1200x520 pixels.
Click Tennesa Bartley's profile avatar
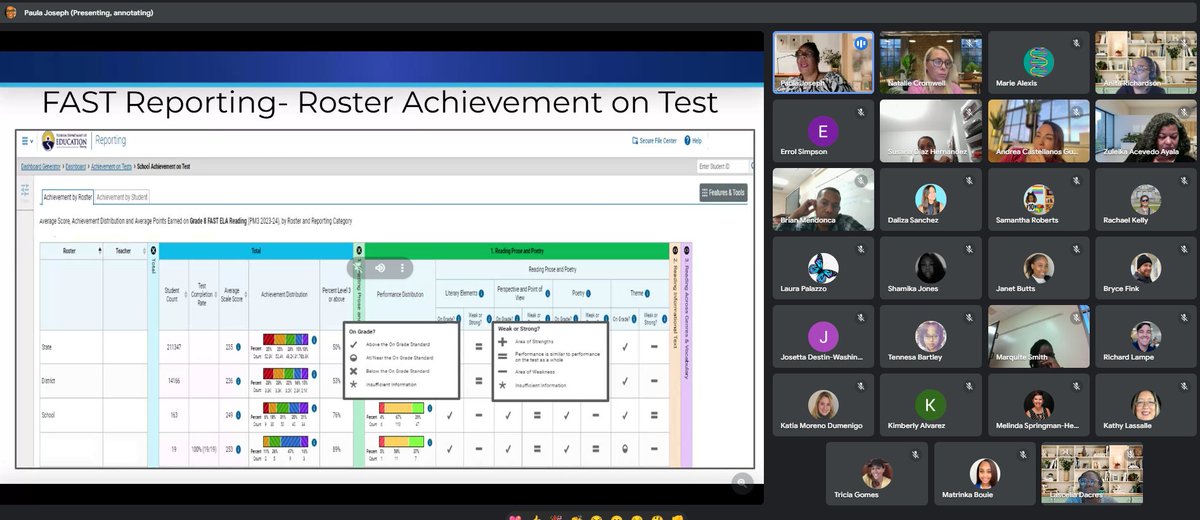[x=930, y=336]
